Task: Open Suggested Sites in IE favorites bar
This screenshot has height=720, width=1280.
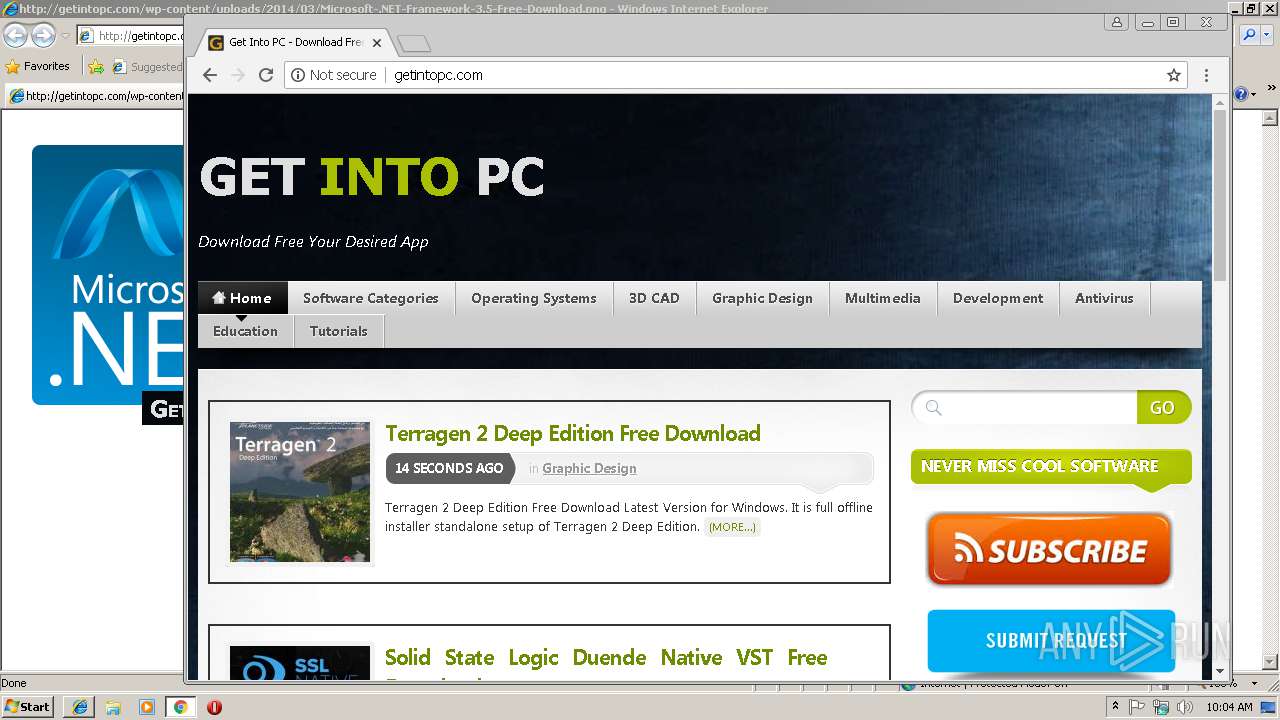Action: pos(147,67)
